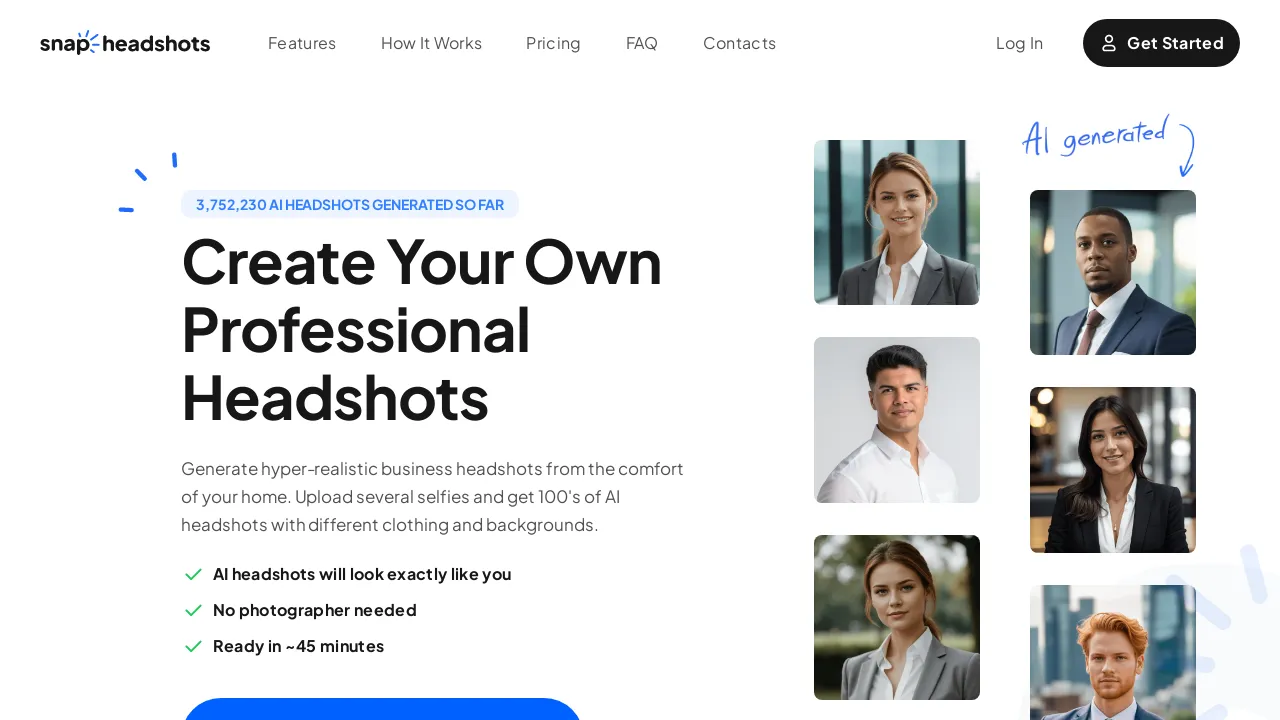Image resolution: width=1280 pixels, height=720 pixels.
Task: Click the checkmark beside 'look exactly like you'
Action: (x=193, y=574)
